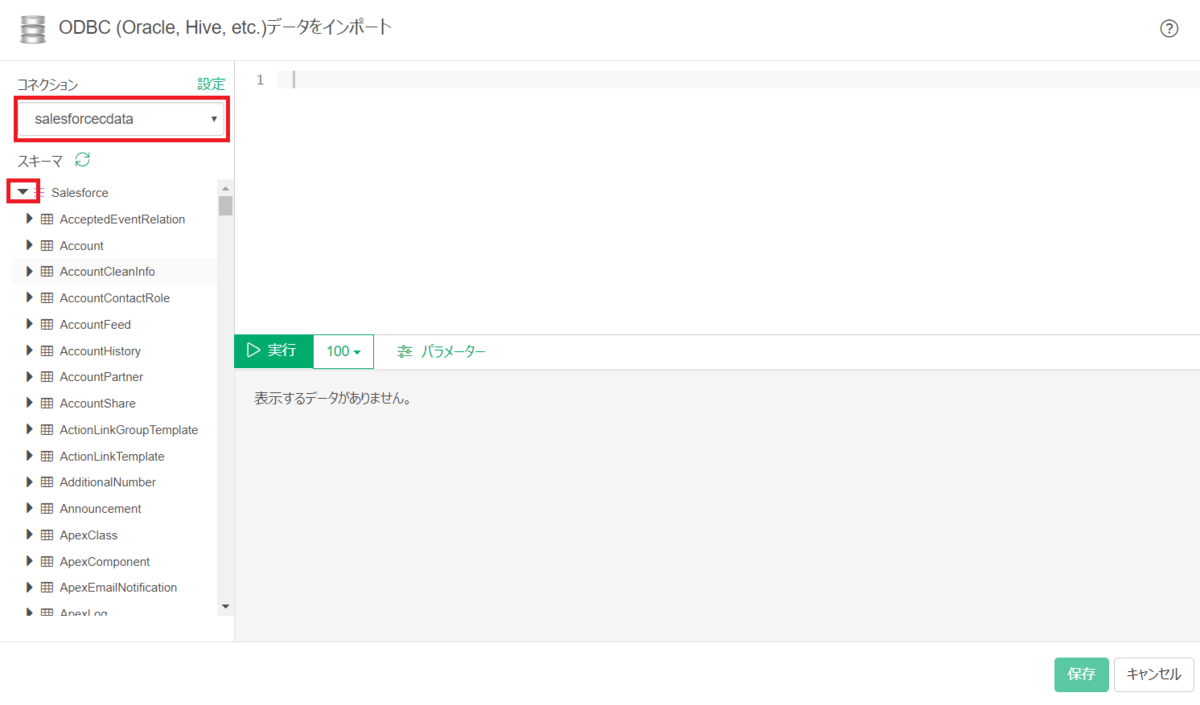Click the parameter sliders icon
This screenshot has width=1200, height=705.
[404, 351]
